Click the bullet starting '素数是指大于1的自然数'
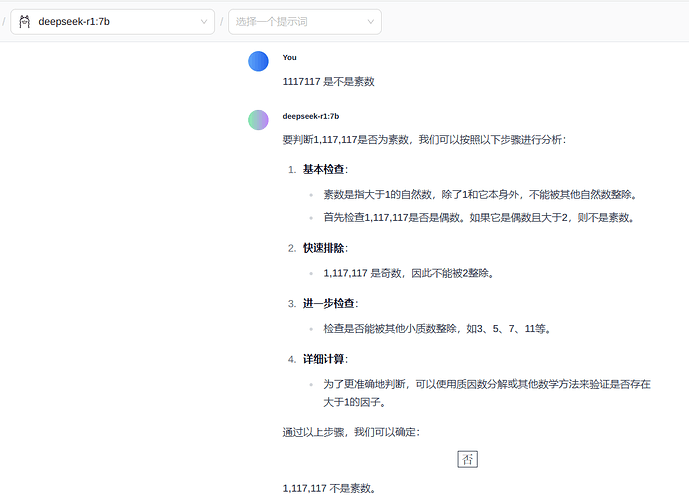 pos(480,195)
